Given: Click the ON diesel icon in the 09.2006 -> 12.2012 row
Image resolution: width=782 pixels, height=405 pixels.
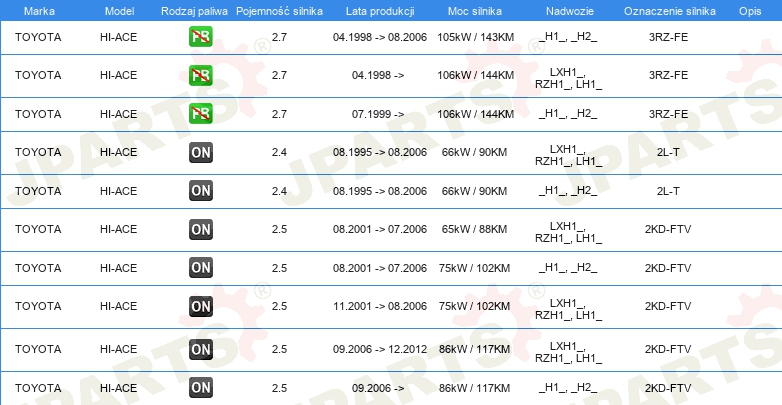Looking at the screenshot, I should coord(200,349).
